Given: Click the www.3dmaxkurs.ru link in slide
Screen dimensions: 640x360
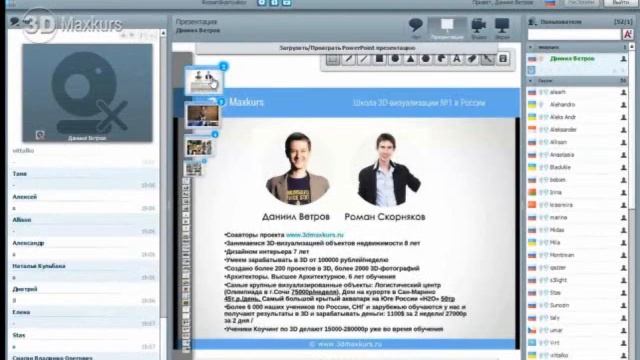Looking at the screenshot, I should click(315, 235).
